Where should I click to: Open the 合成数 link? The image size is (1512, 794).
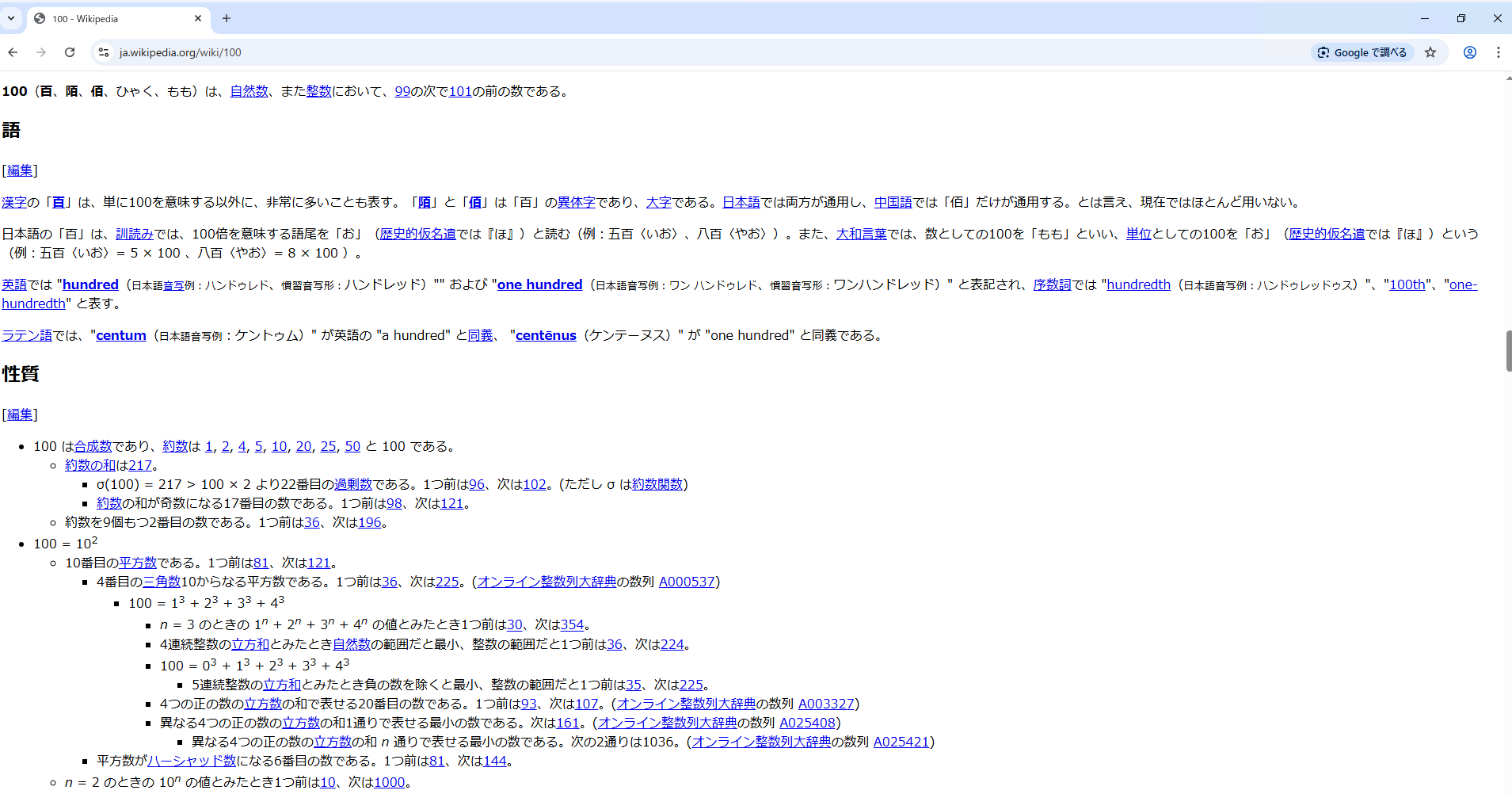tap(93, 446)
